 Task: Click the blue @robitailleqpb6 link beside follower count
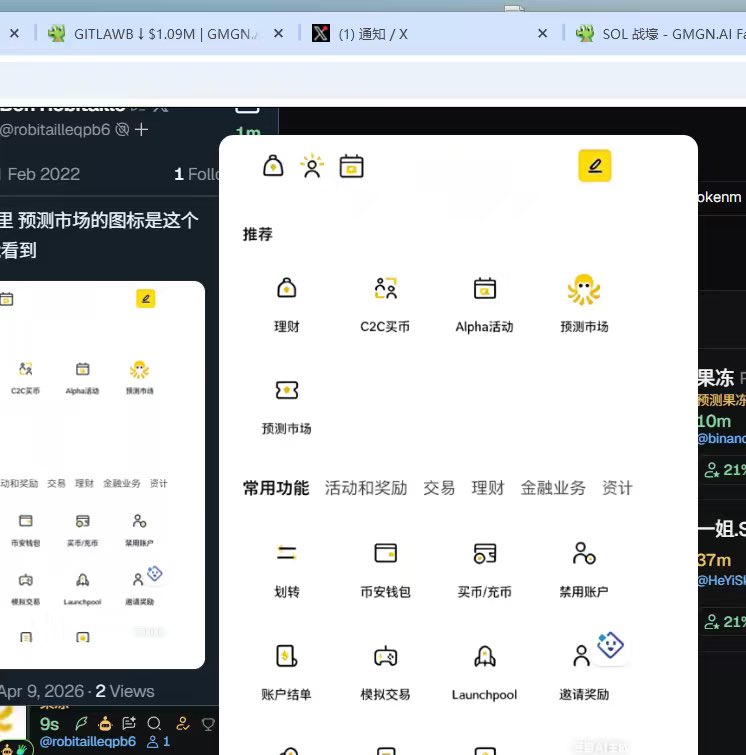click(88, 742)
